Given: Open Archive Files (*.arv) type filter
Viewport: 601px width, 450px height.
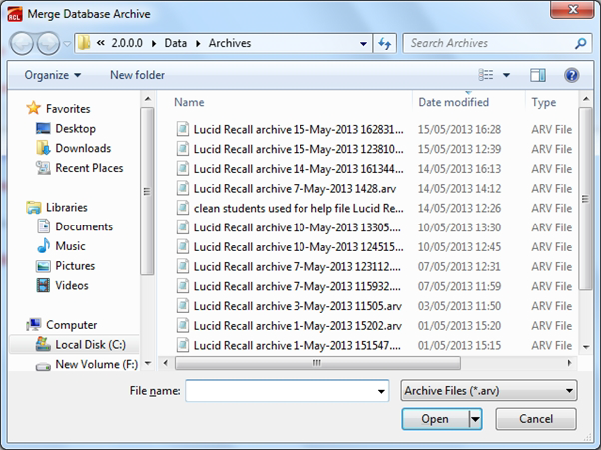Looking at the screenshot, I should (489, 391).
